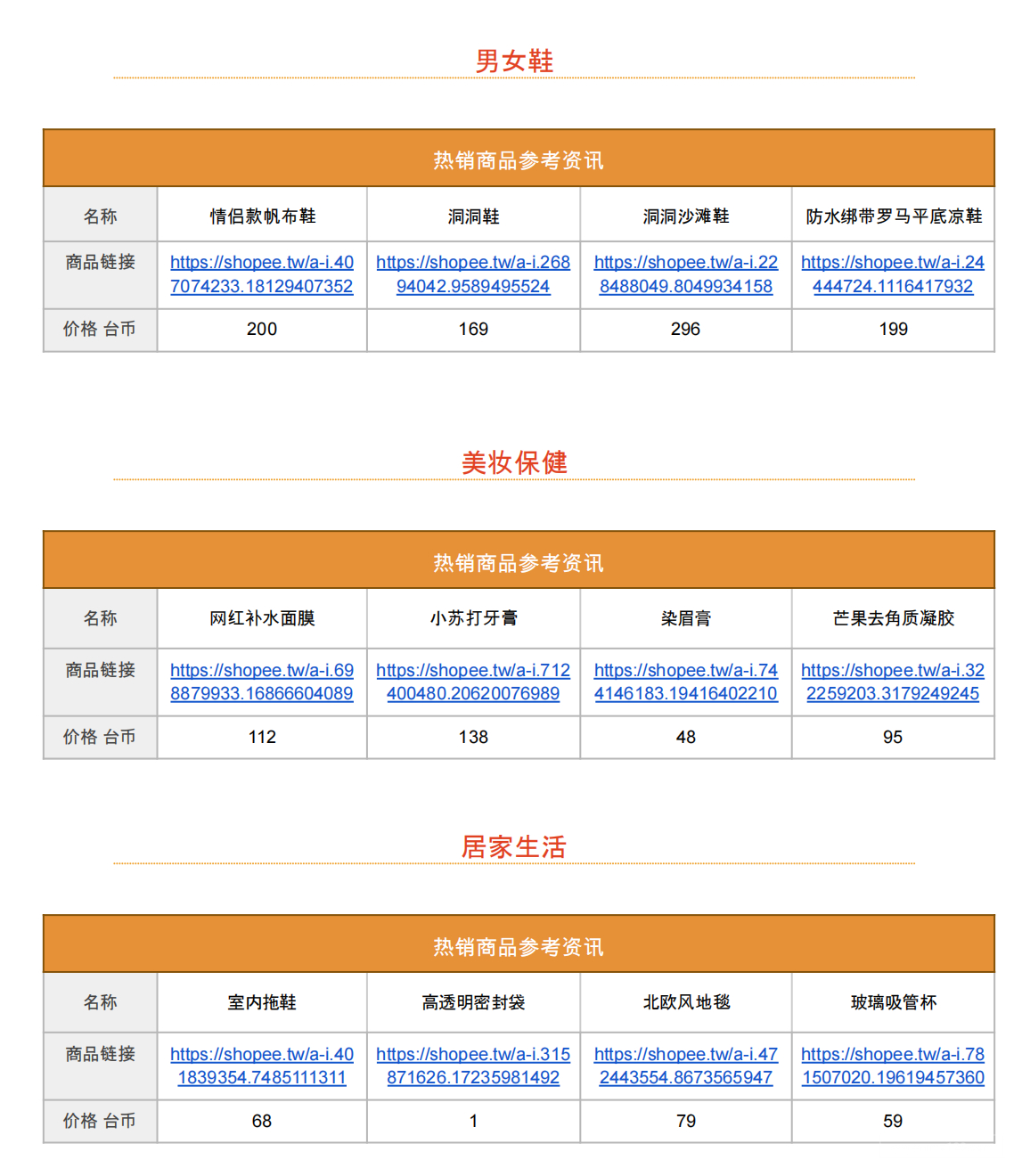Click the 热销商品参考资讯 header in first table
This screenshot has height=1176, width=1022.
tap(517, 159)
